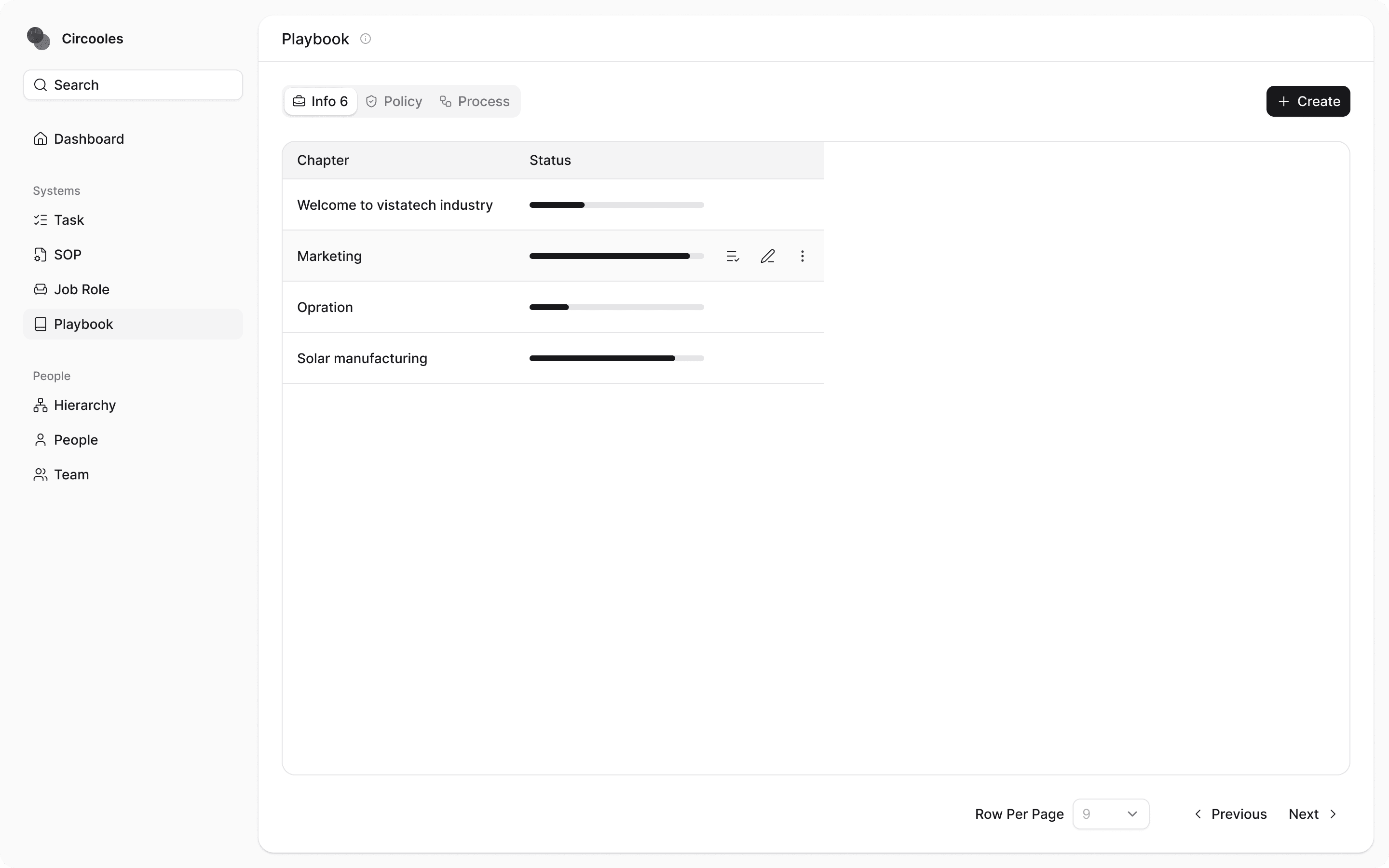Open three-dot menu for Marketing row
This screenshot has height=868, width=1389.
803,256
